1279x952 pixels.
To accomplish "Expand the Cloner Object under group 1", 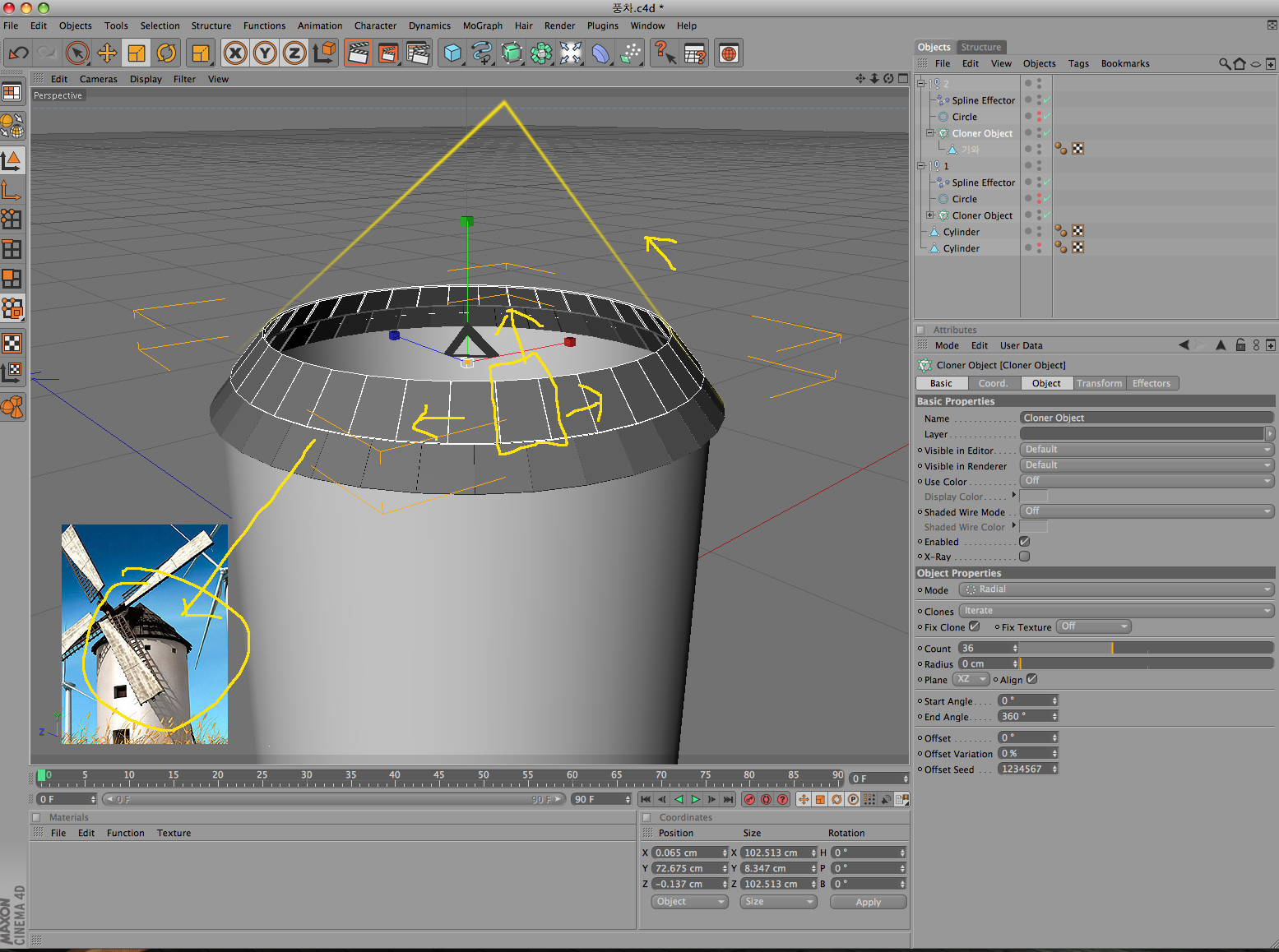I will click(x=930, y=215).
